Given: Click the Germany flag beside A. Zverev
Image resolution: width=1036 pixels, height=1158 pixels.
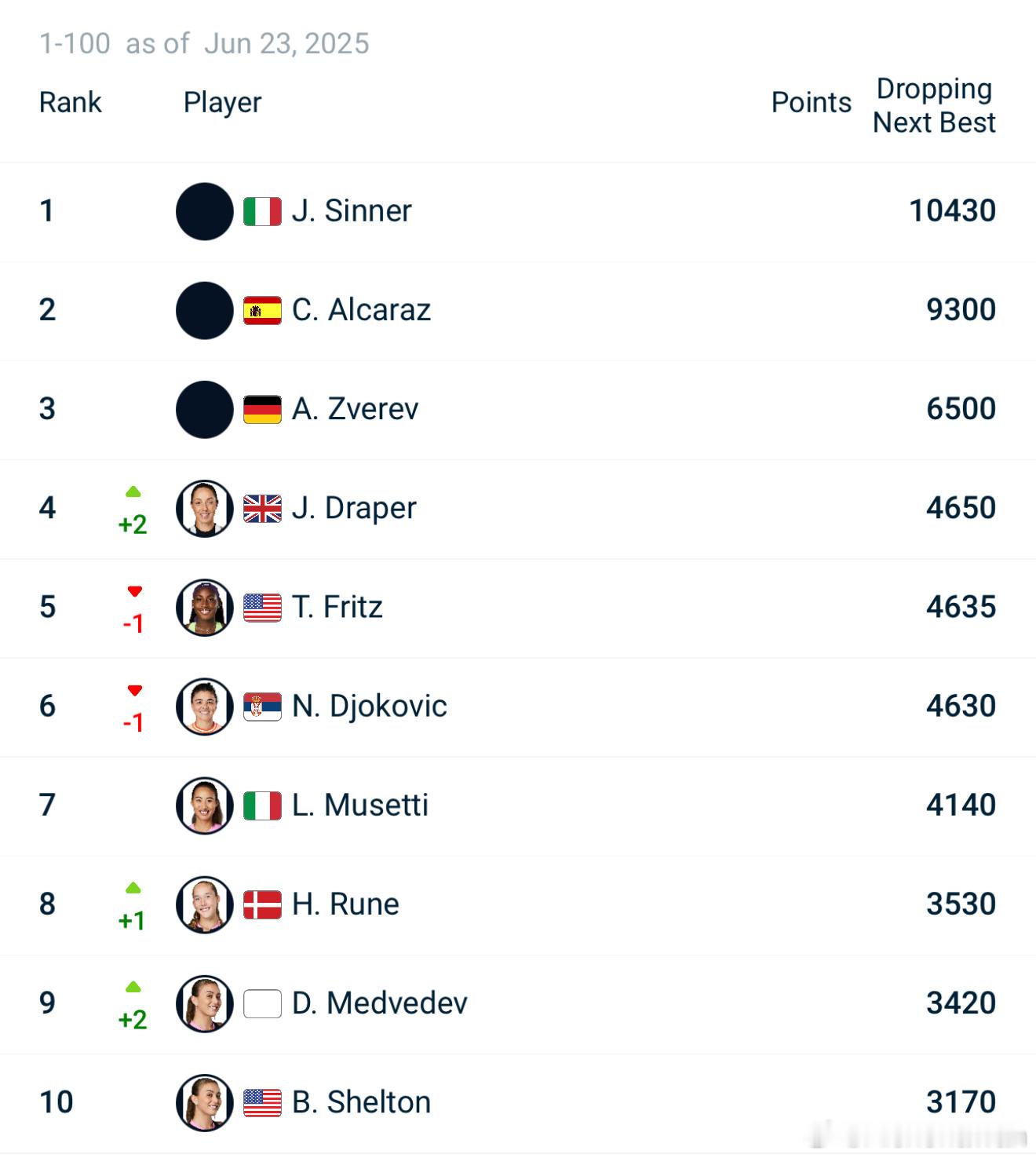Looking at the screenshot, I should 262,409.
